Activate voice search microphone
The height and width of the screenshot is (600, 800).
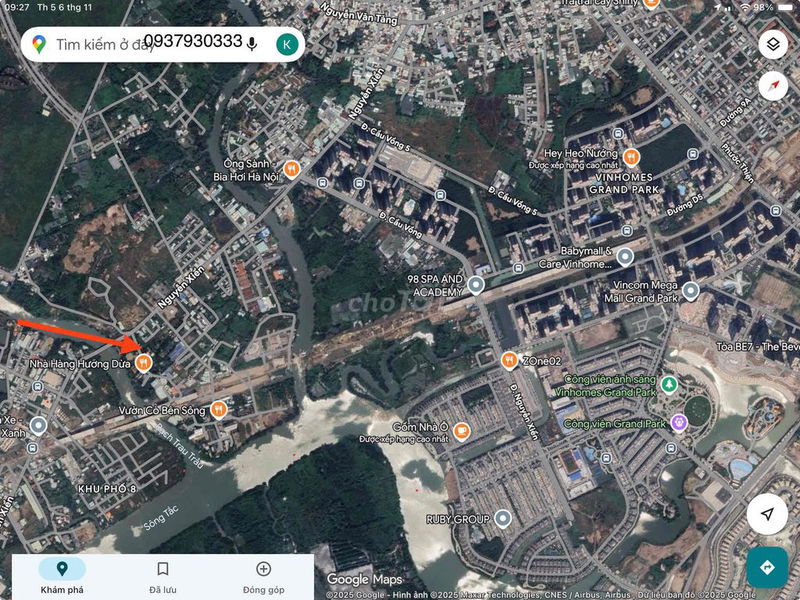tap(252, 44)
